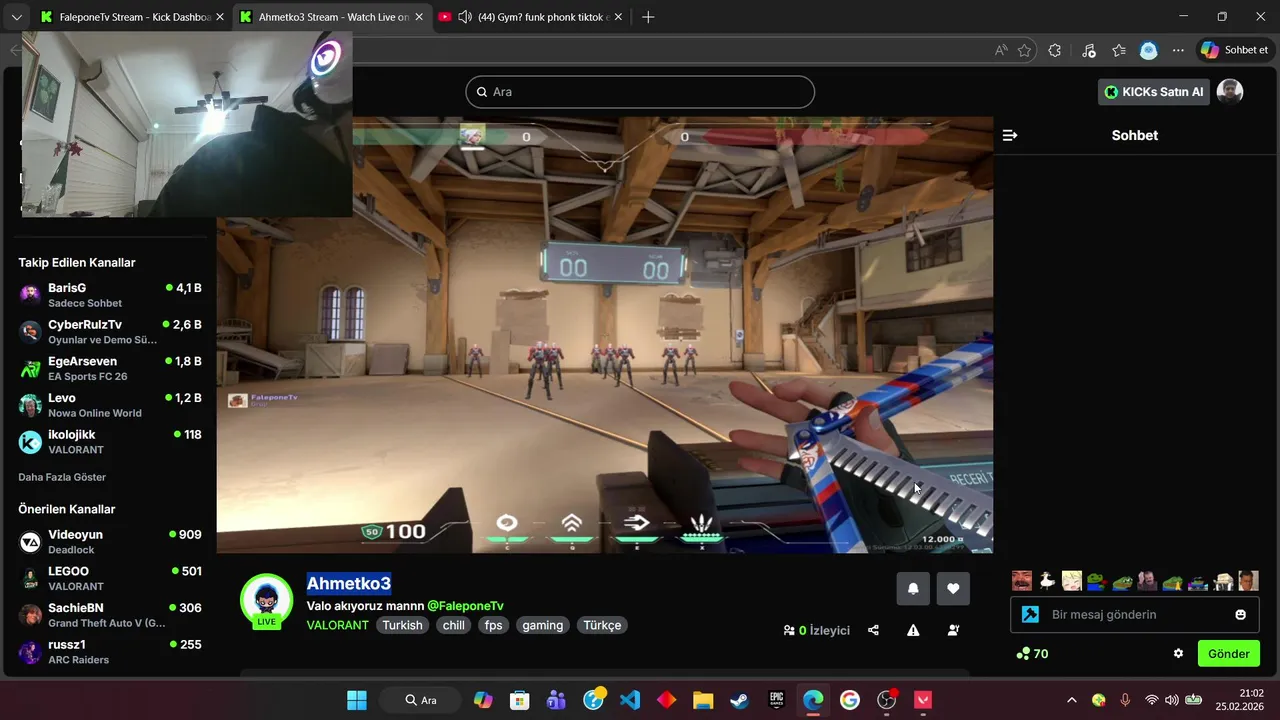This screenshot has height=720, width=1280.
Task: Open the VALORANT category link under stream title
Action: pyautogui.click(x=338, y=625)
